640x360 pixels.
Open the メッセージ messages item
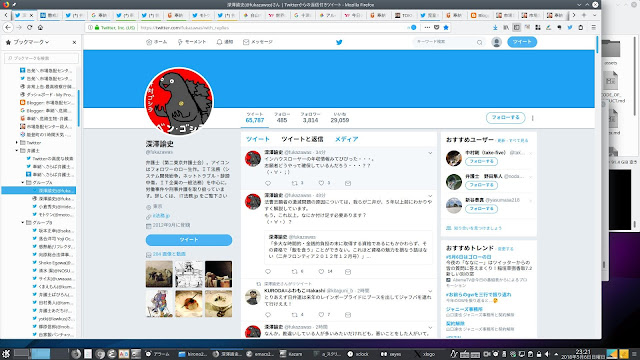[258, 42]
